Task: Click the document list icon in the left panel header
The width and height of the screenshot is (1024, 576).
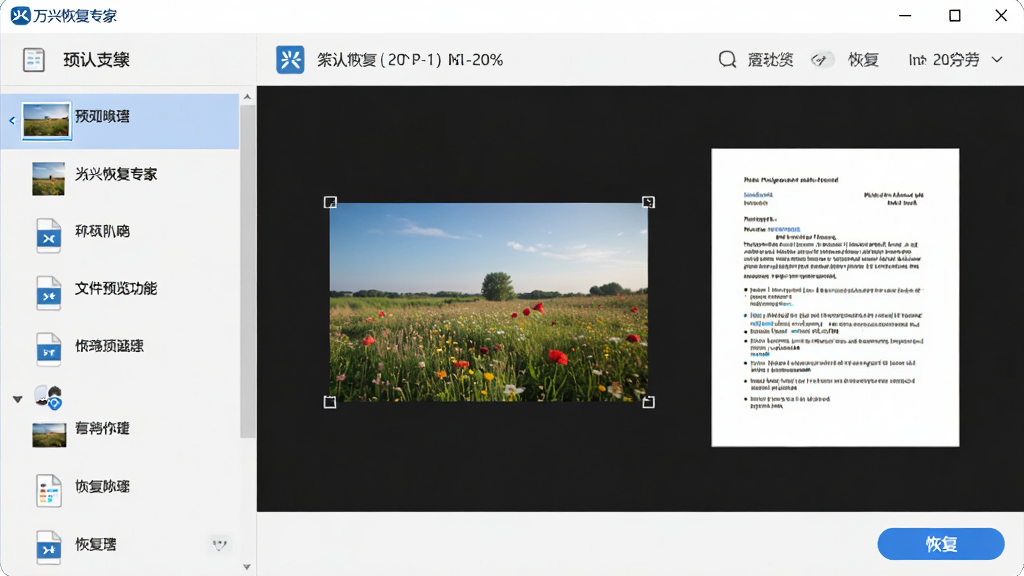Action: [x=33, y=59]
